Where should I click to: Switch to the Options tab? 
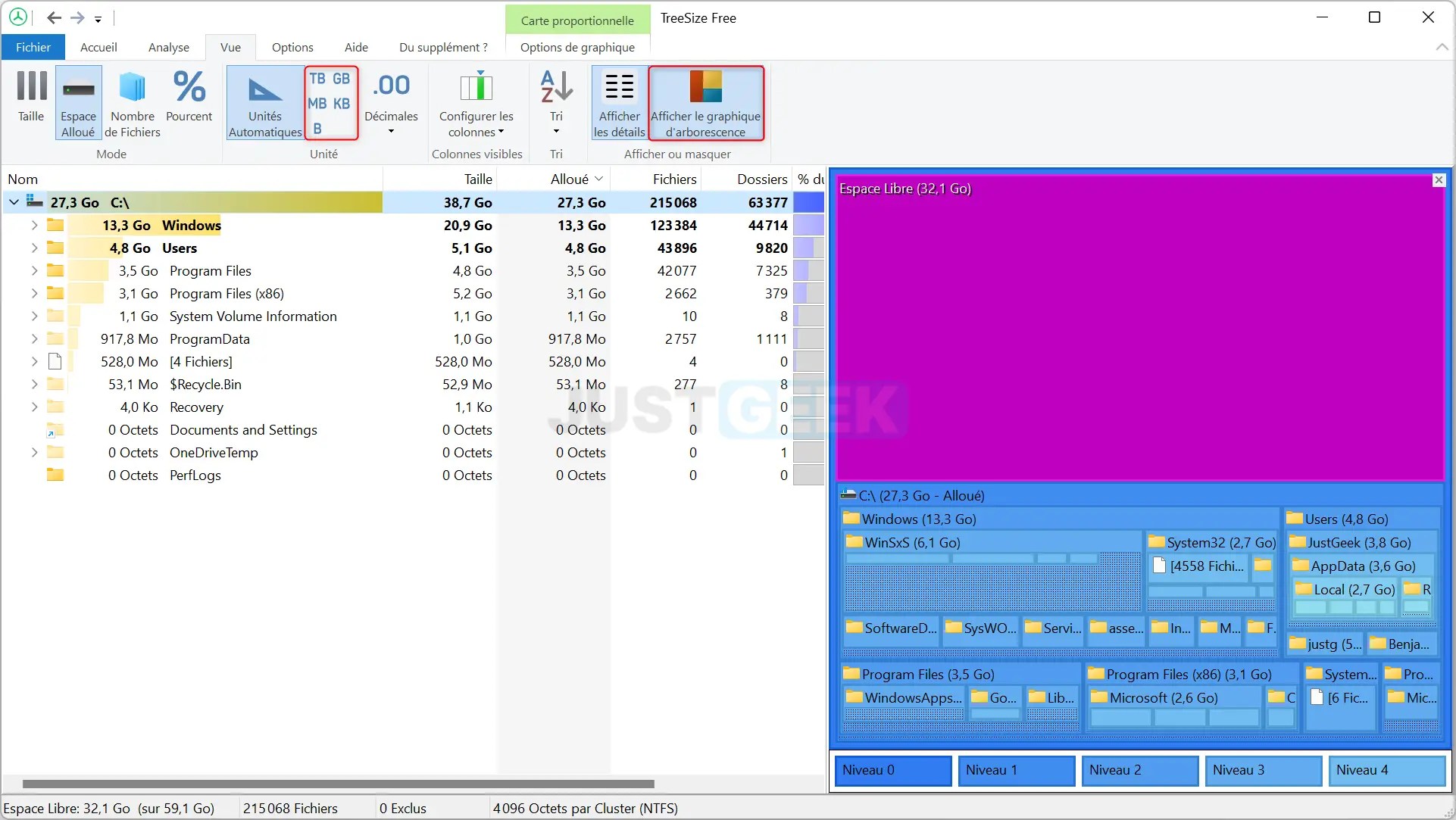[x=292, y=46]
